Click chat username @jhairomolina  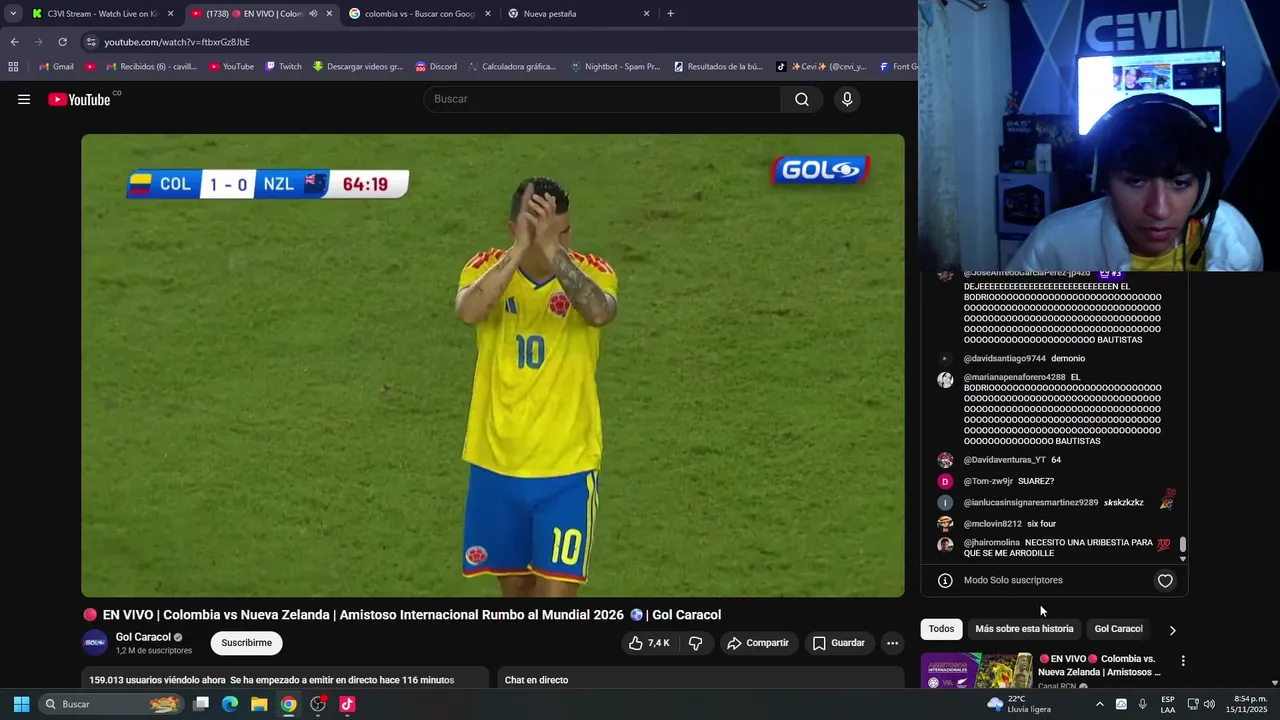point(992,543)
